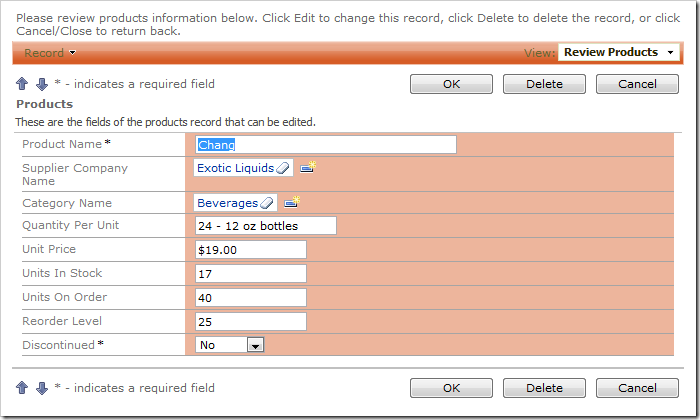Click the bottom next record down arrow
Image resolution: width=700 pixels, height=420 pixels.
pyautogui.click(x=42, y=388)
